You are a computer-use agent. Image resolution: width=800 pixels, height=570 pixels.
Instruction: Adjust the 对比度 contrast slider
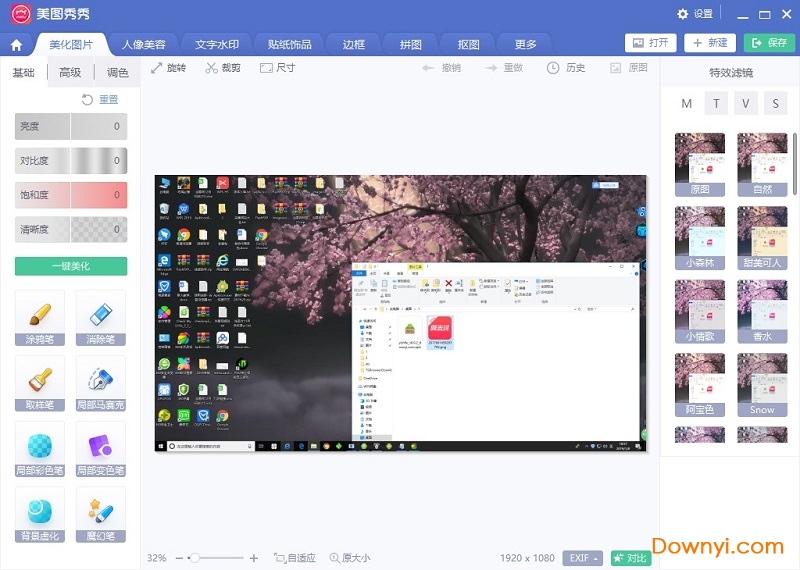tap(71, 161)
